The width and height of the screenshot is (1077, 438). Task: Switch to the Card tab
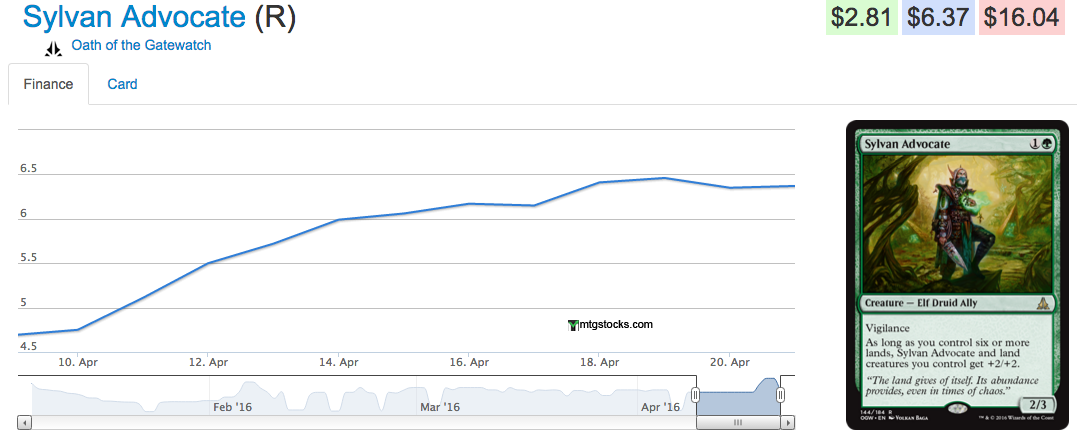point(122,84)
